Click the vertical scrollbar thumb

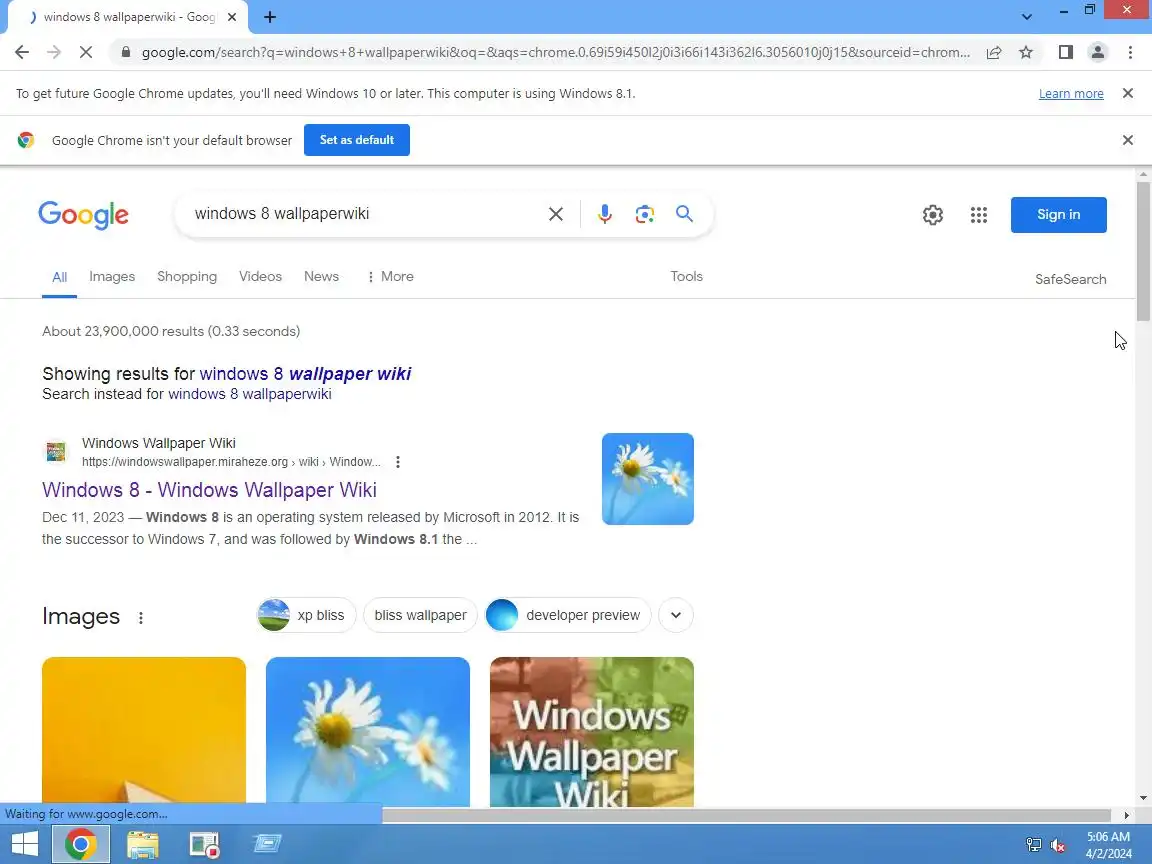click(x=1143, y=251)
